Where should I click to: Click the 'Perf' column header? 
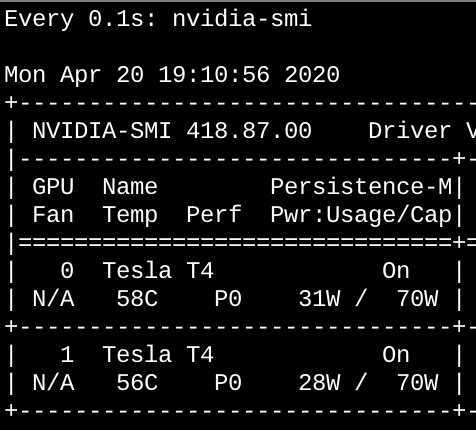[214, 214]
